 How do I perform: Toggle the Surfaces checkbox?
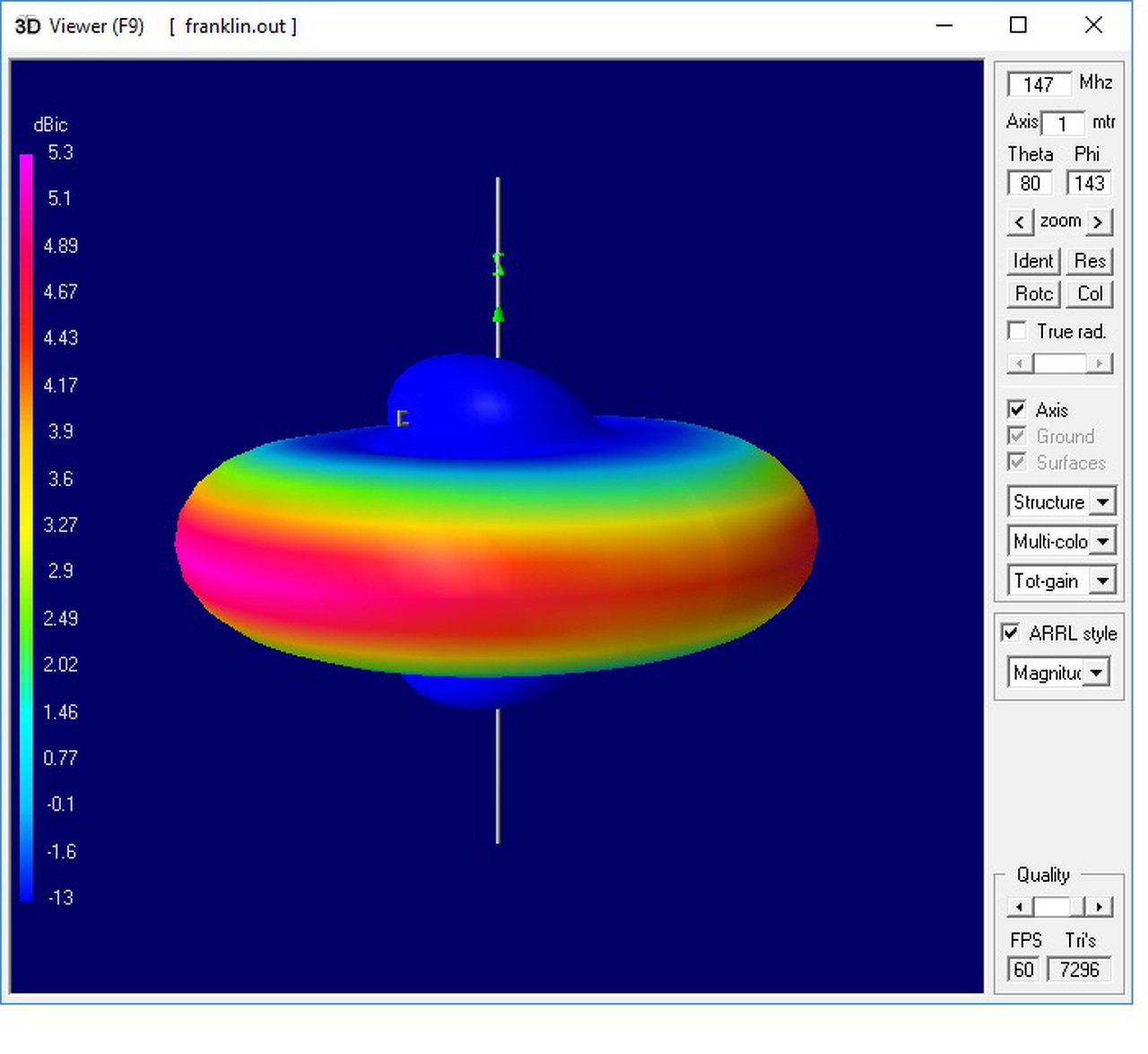pyautogui.click(x=1017, y=462)
